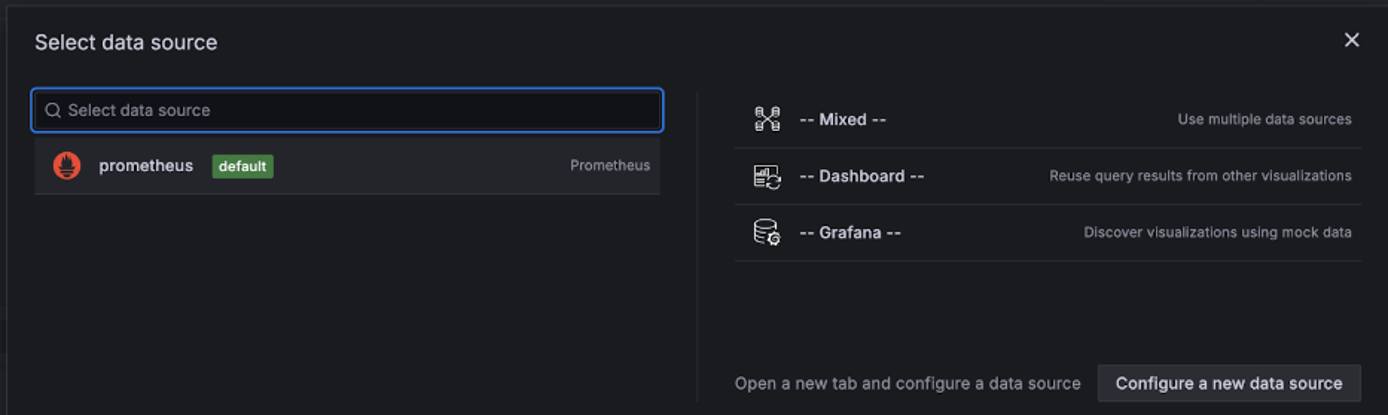The image size is (1388, 415).
Task: Select the -- Grafana -- option label
Action: (850, 233)
